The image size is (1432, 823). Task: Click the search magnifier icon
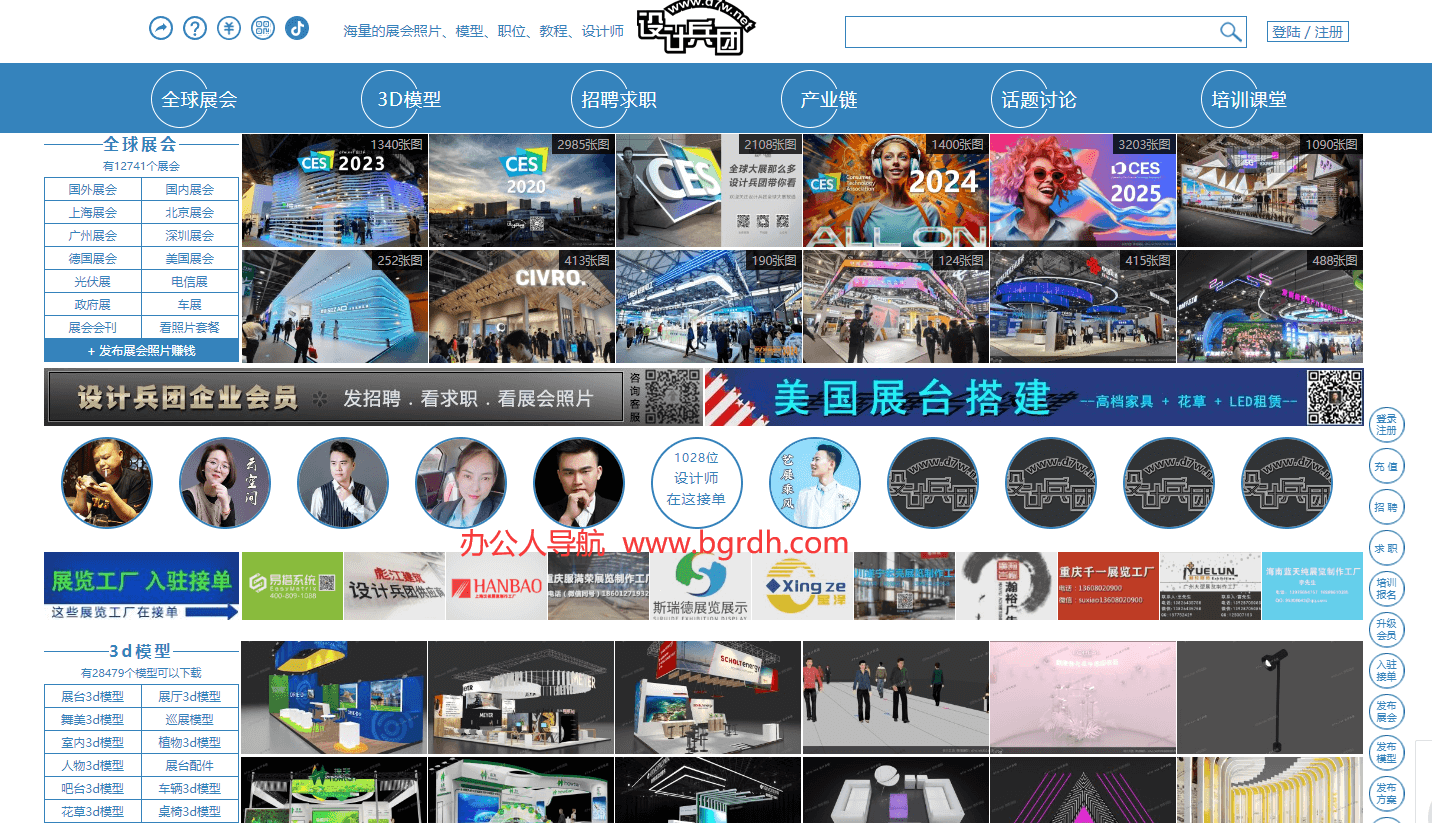(1230, 32)
